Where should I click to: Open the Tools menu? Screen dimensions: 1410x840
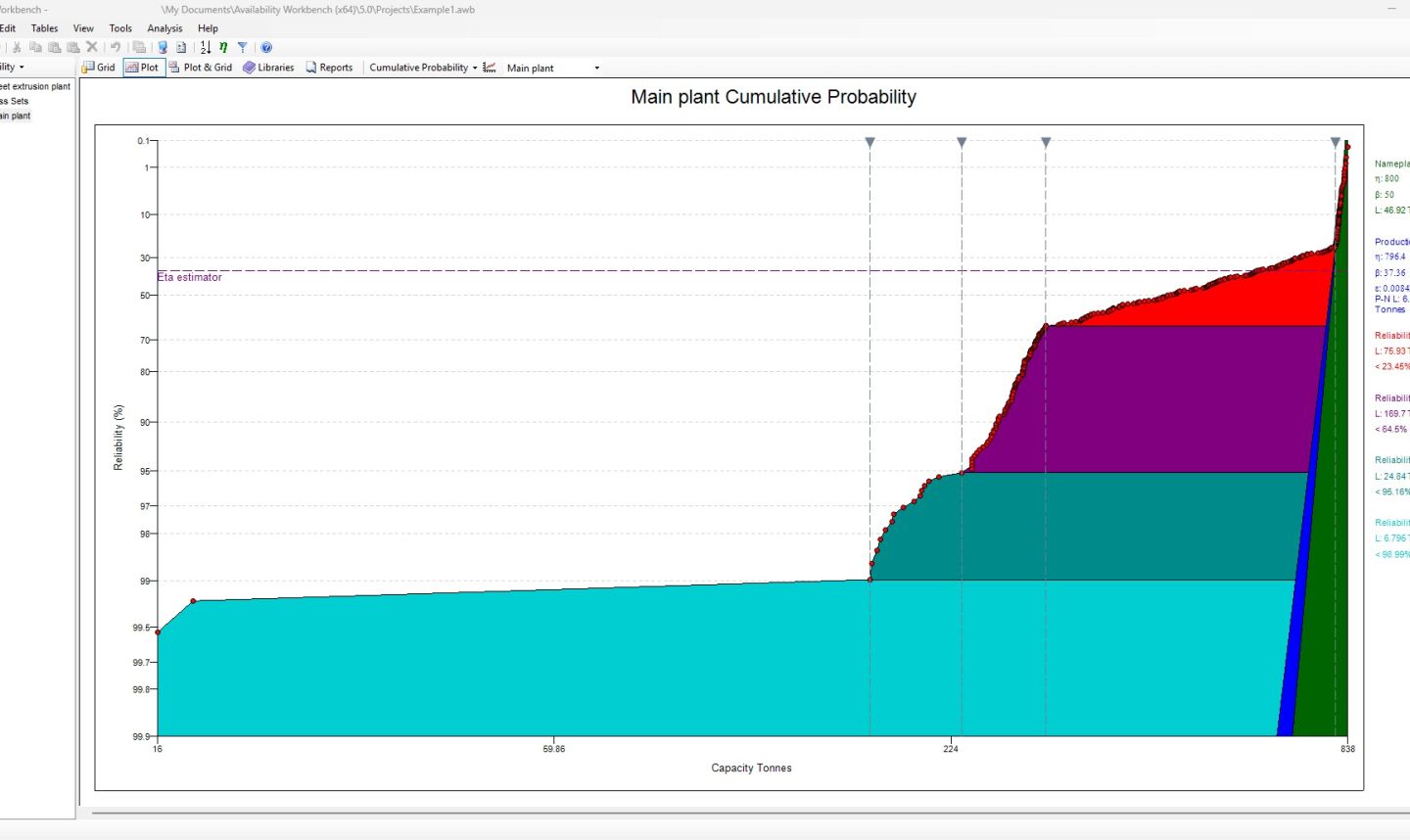[119, 28]
